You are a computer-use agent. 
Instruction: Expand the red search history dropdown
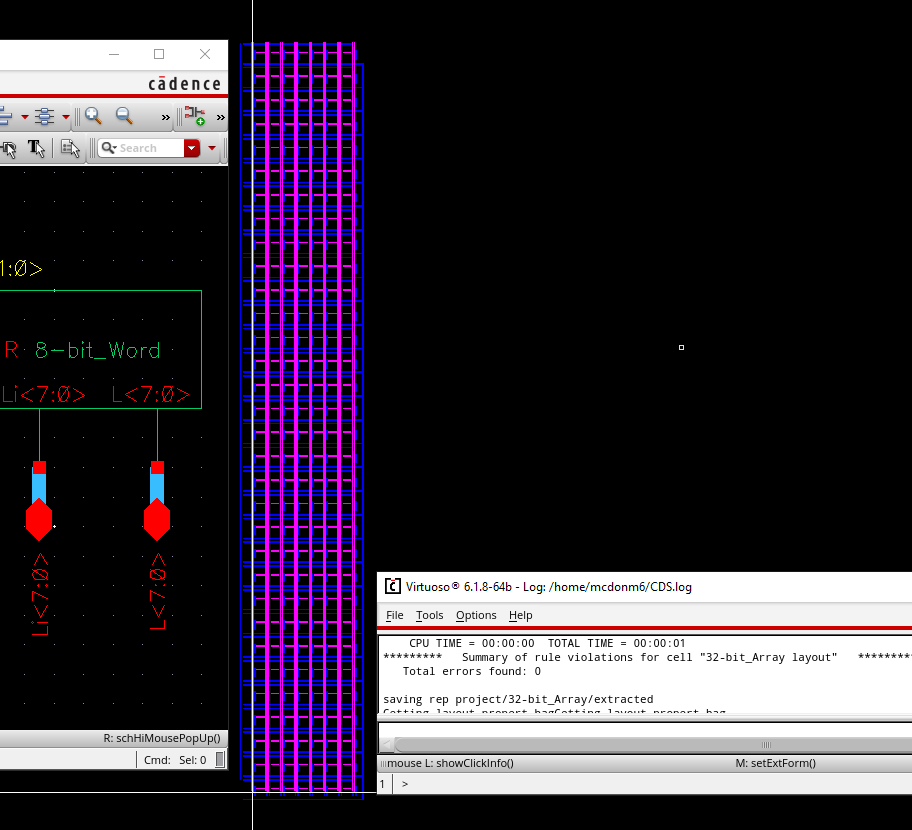point(192,148)
